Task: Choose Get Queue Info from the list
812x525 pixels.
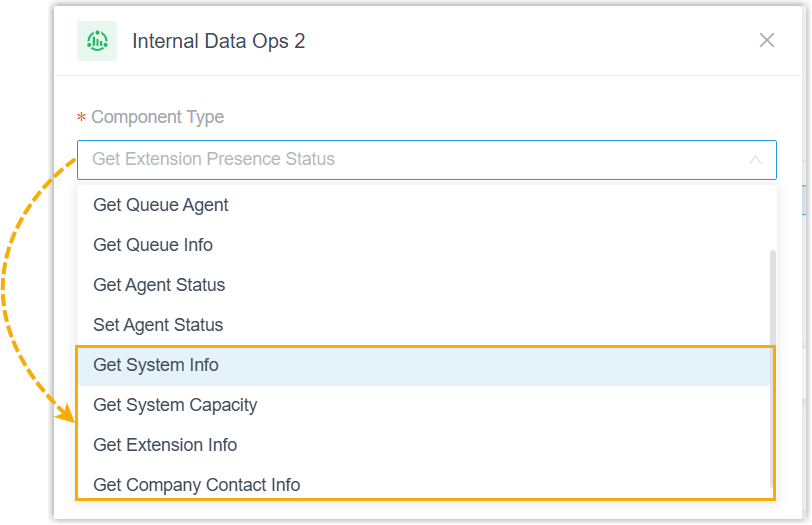Action: tap(153, 245)
